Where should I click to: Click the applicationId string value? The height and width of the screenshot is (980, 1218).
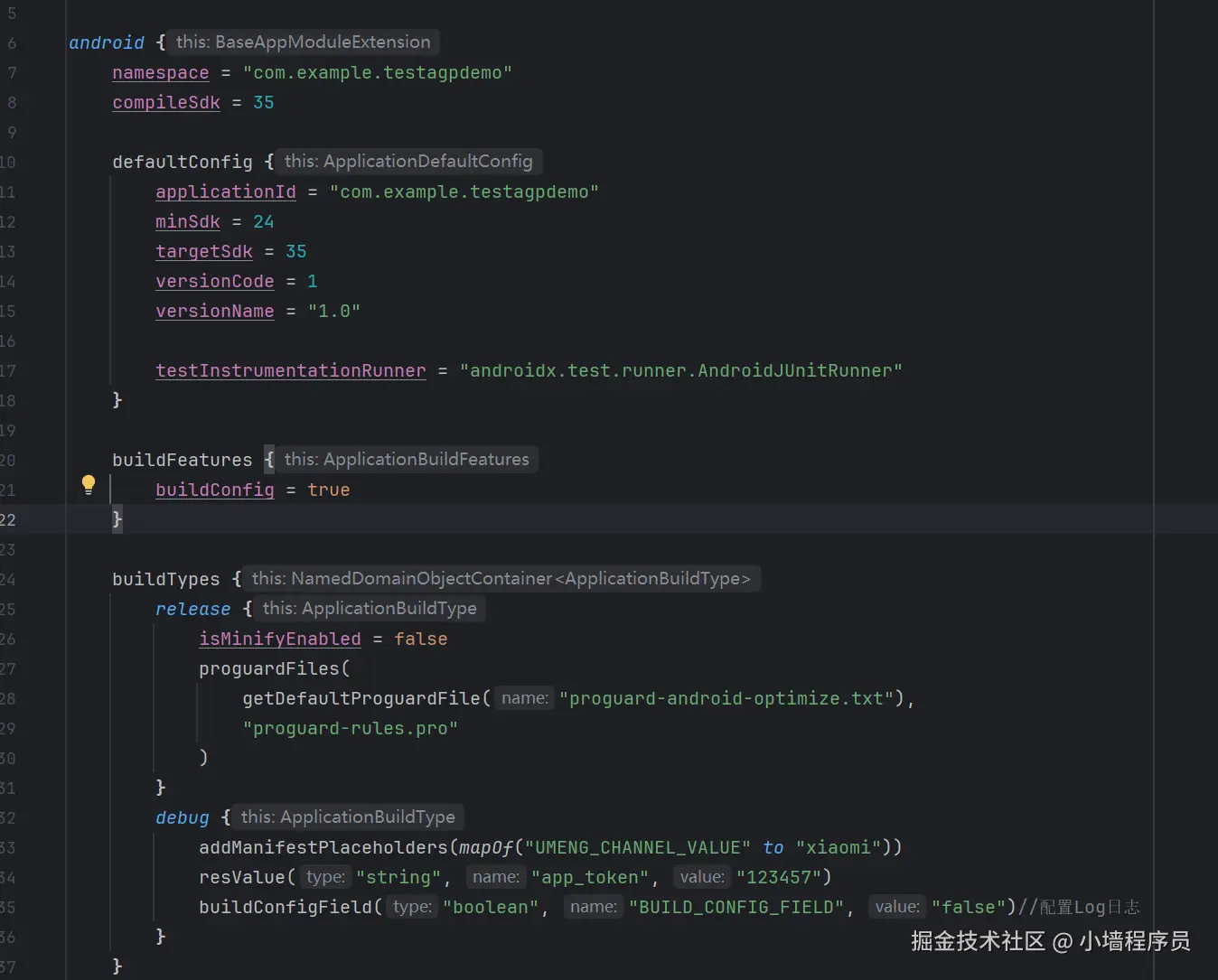464,191
